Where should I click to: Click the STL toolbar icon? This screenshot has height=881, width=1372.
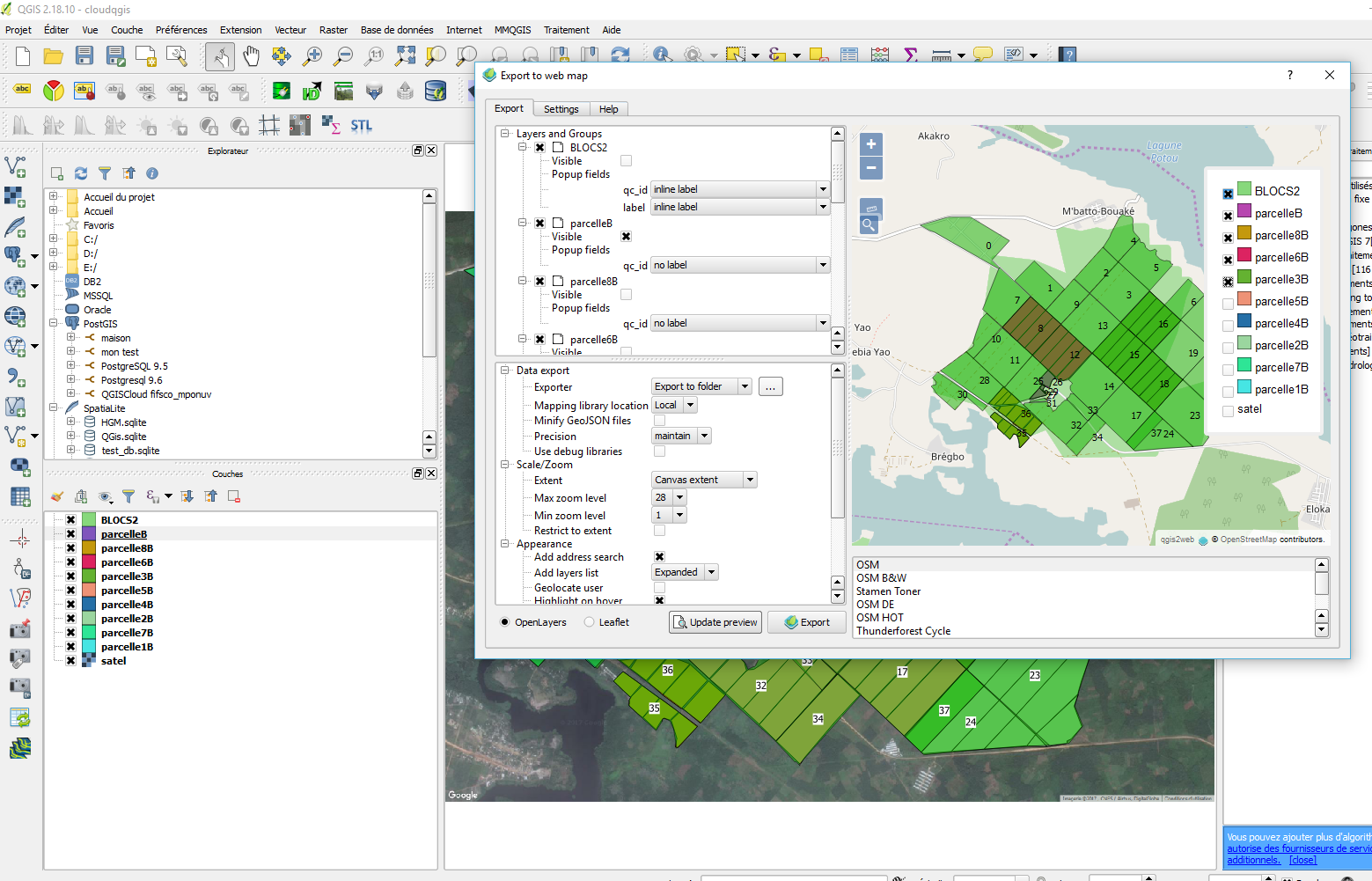coord(361,125)
